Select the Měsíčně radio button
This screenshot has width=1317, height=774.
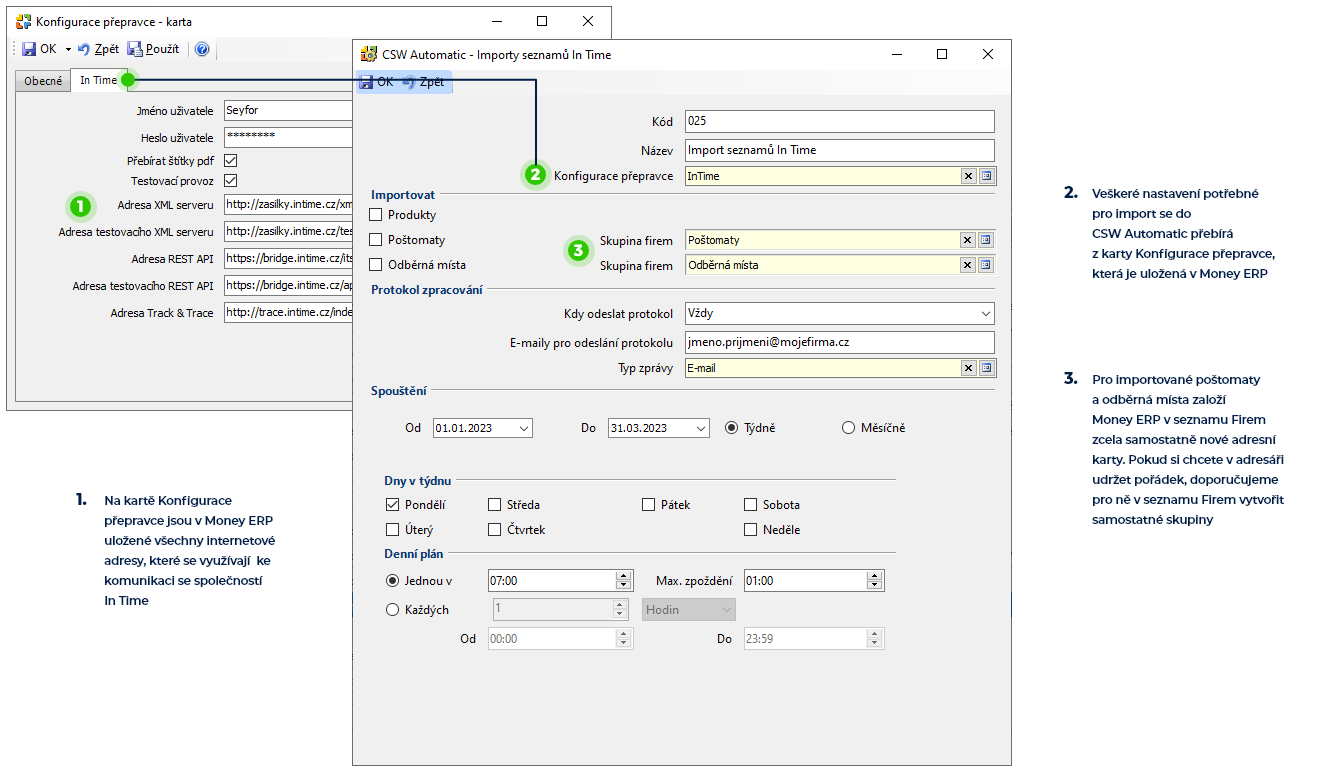click(849, 428)
